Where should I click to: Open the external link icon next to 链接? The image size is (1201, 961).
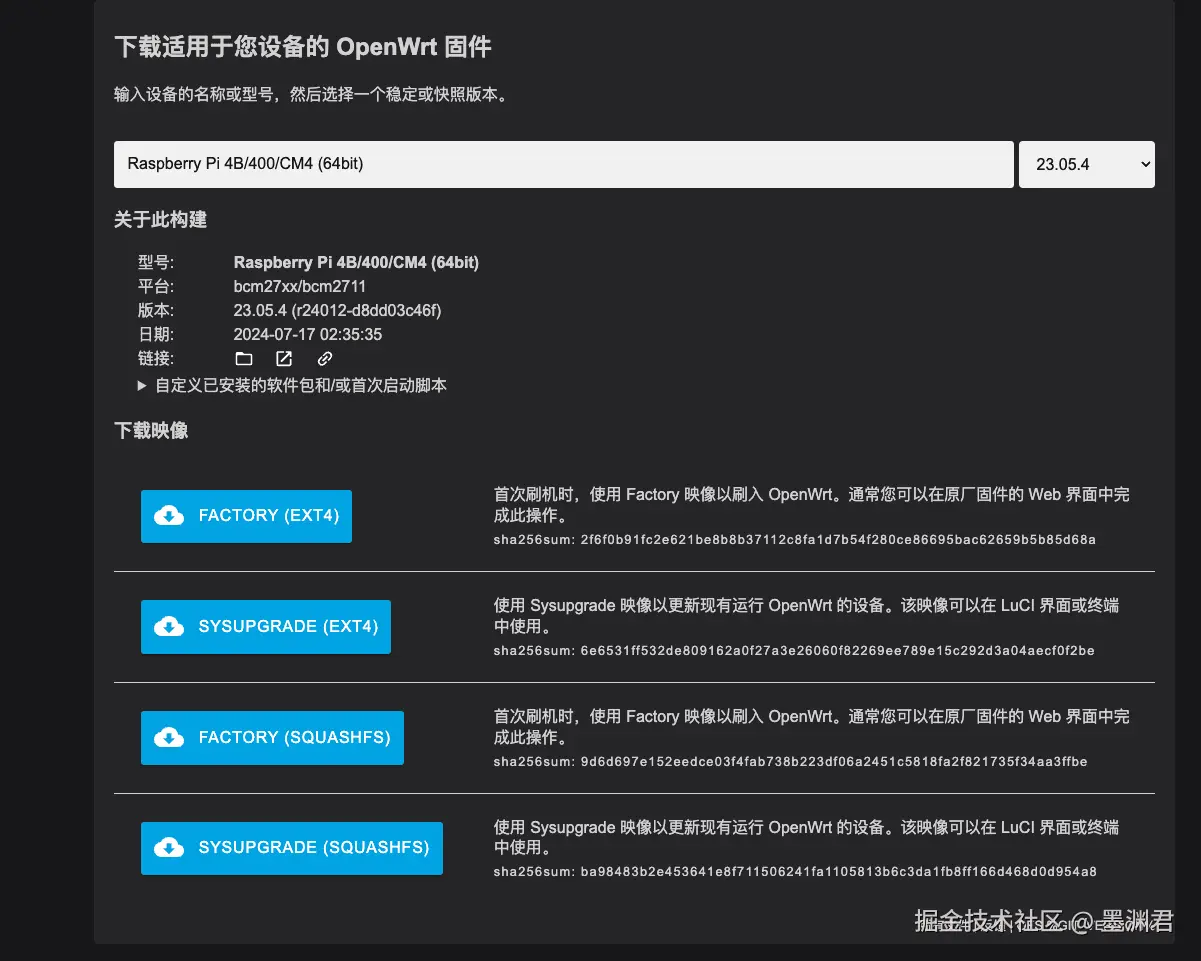pos(284,359)
